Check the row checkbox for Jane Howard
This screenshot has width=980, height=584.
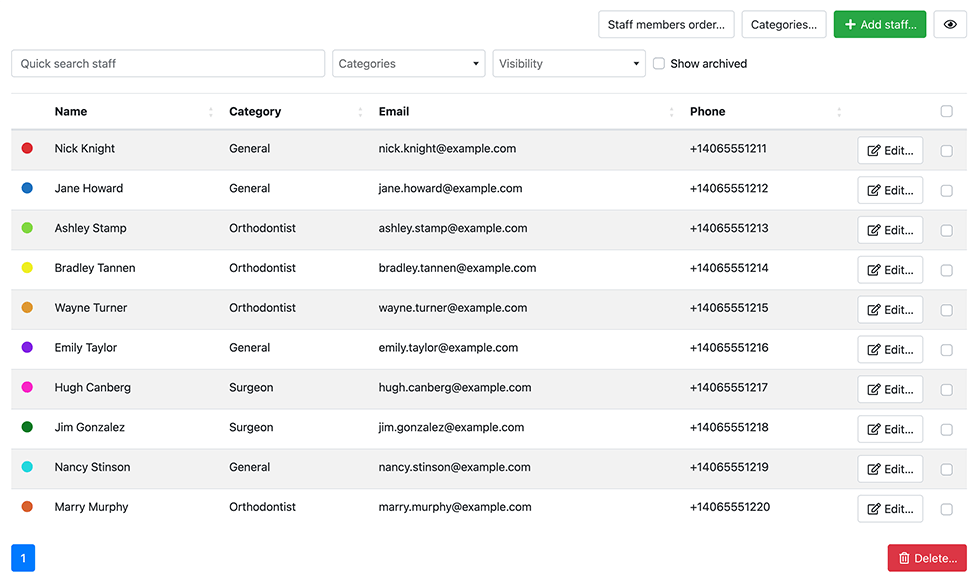tap(946, 190)
